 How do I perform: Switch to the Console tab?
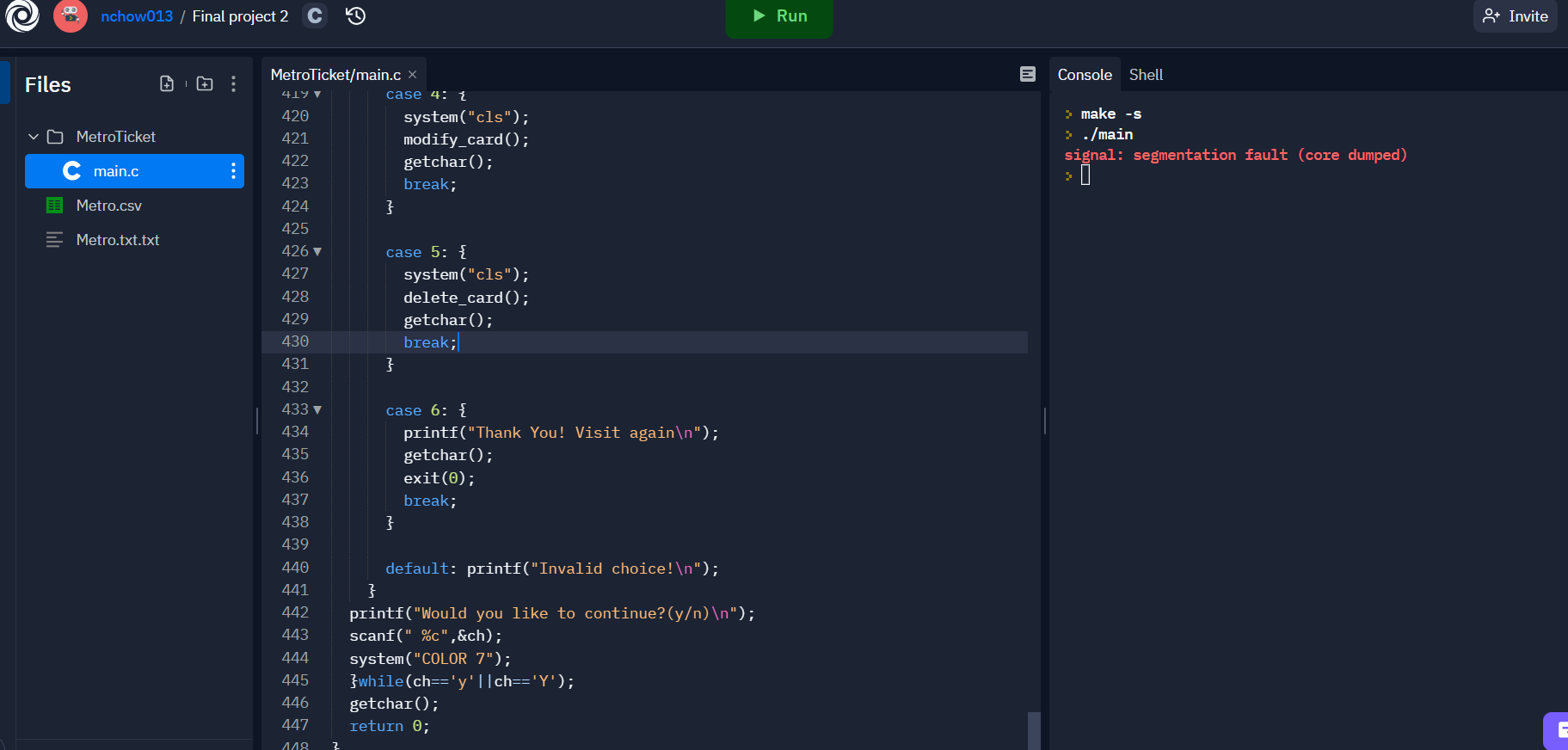1085,75
